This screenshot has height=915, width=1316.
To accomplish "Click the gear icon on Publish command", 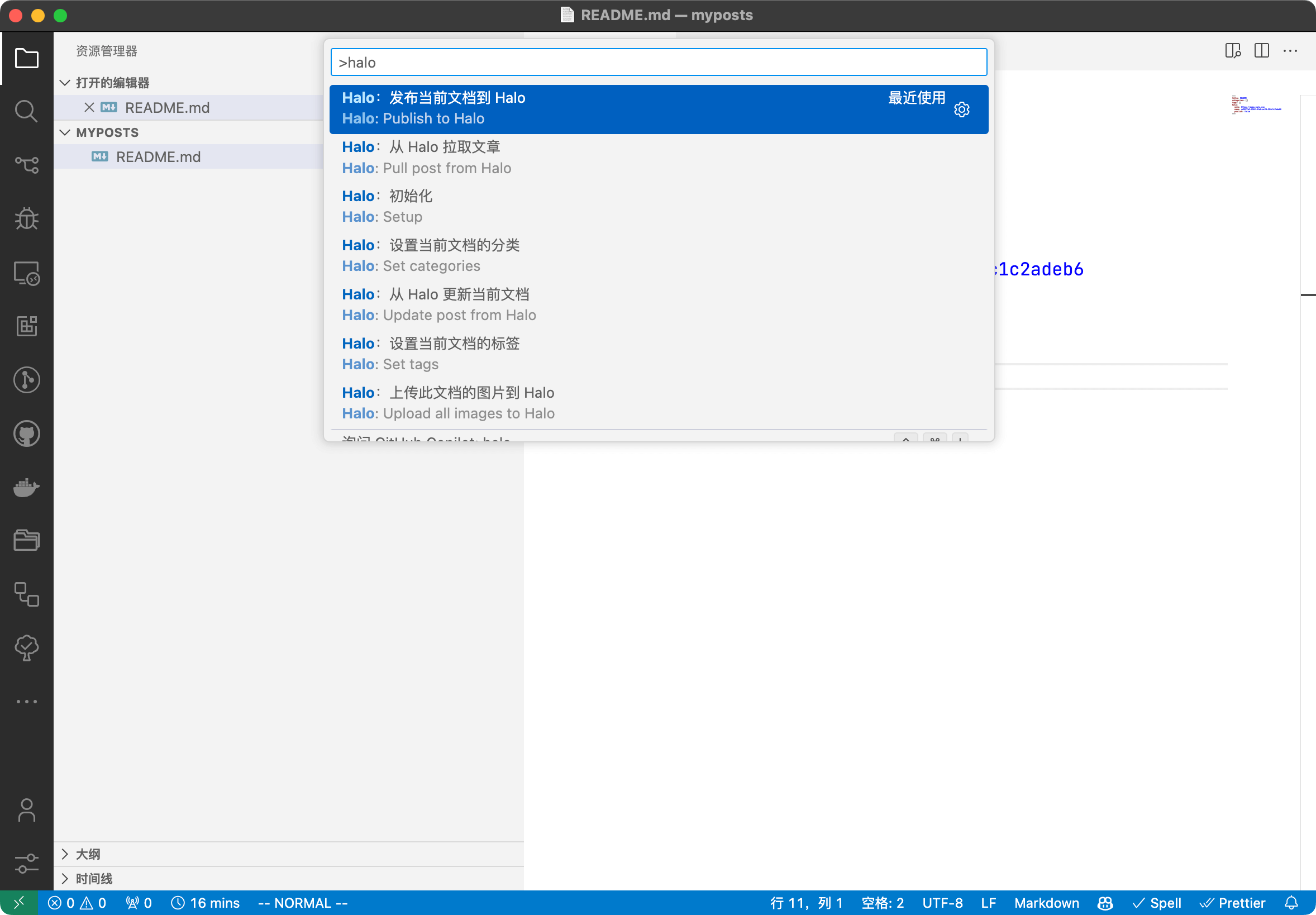I will point(961,109).
